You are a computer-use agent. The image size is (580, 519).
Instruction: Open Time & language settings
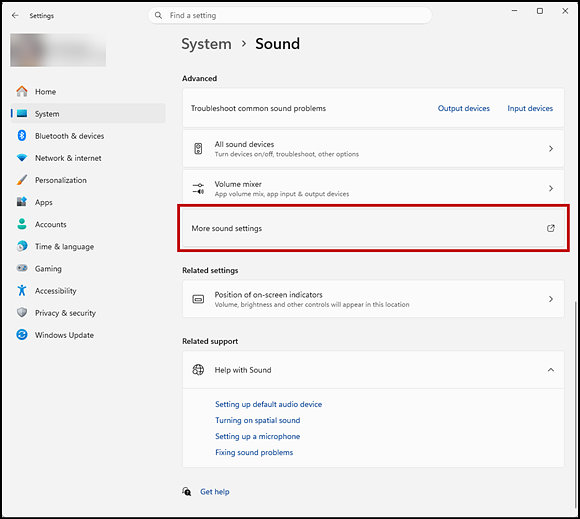click(88, 246)
